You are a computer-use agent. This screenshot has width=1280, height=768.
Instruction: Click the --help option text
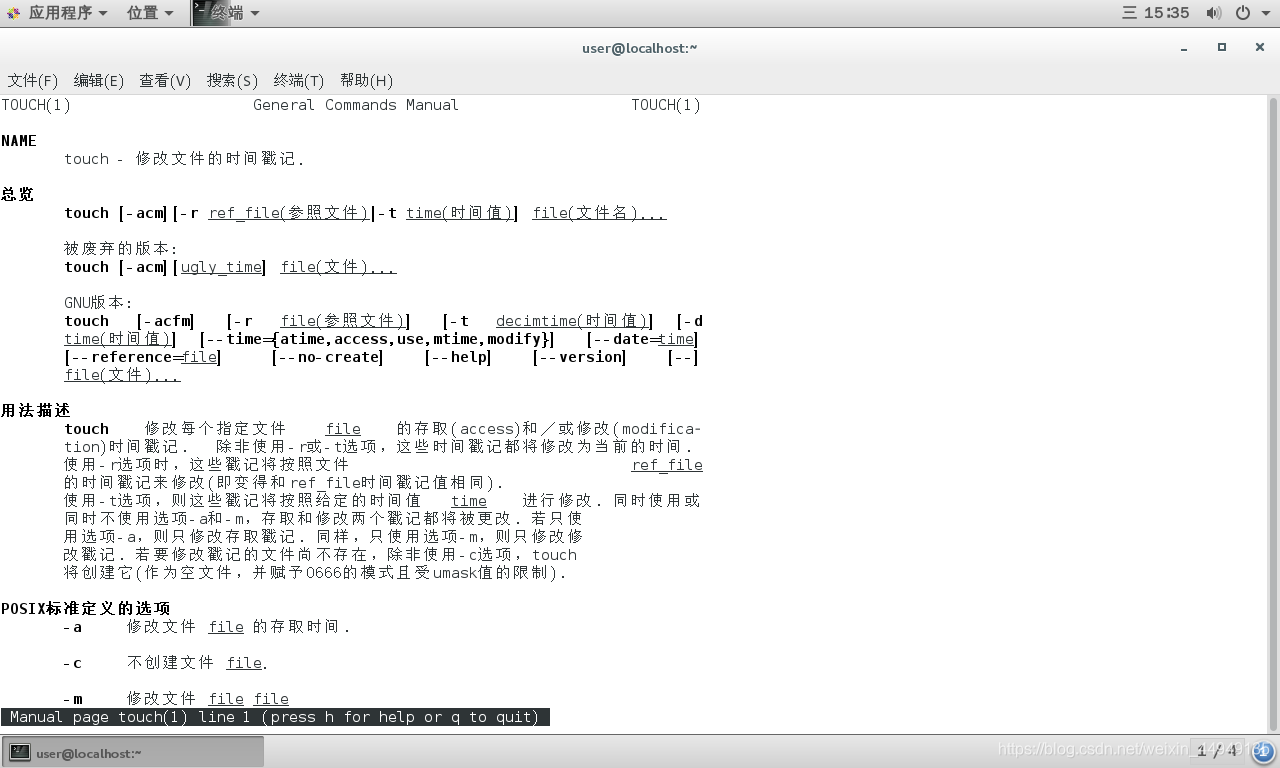pyautogui.click(x=457, y=357)
